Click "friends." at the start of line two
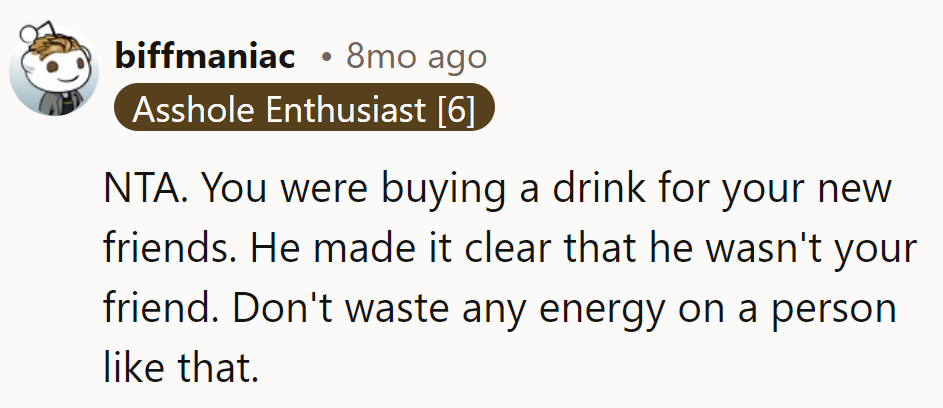943x408 pixels. point(169,249)
